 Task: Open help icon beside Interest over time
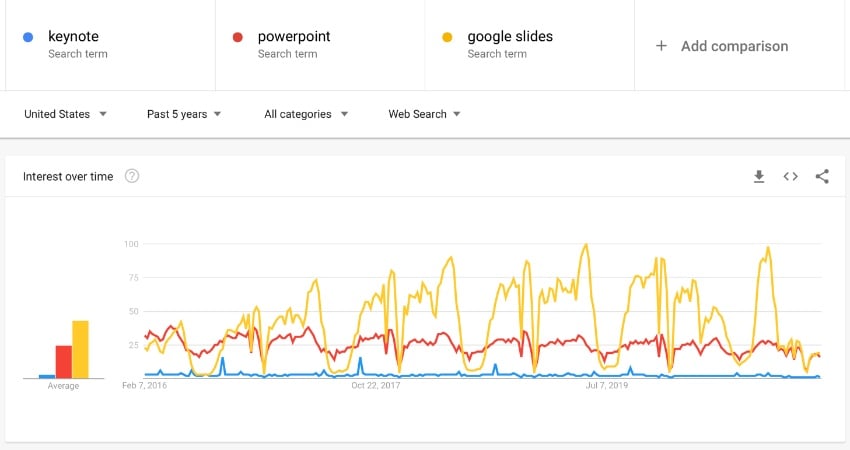point(132,177)
